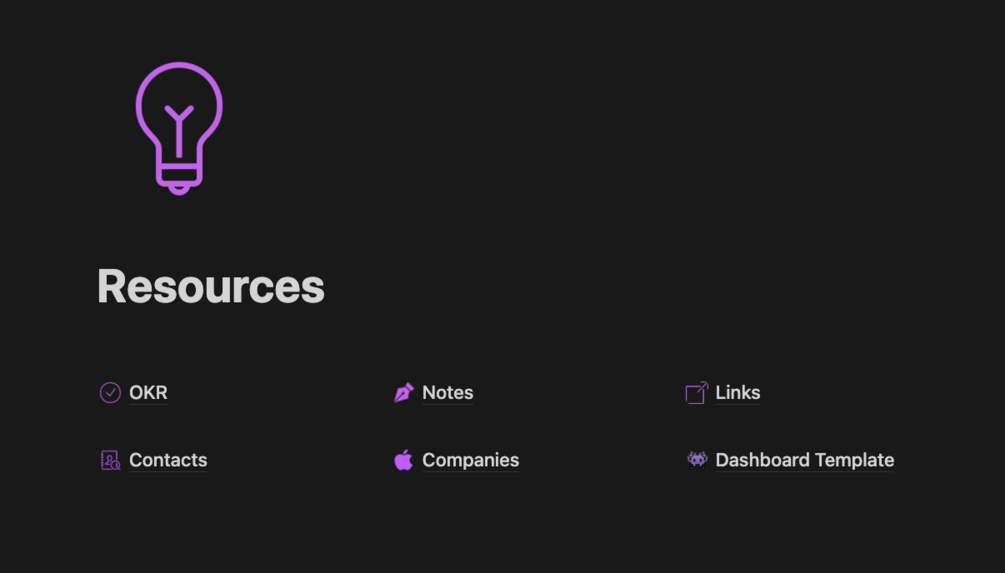Click the contact search icon beside Contacts
The height and width of the screenshot is (573, 1005).
tap(110, 460)
